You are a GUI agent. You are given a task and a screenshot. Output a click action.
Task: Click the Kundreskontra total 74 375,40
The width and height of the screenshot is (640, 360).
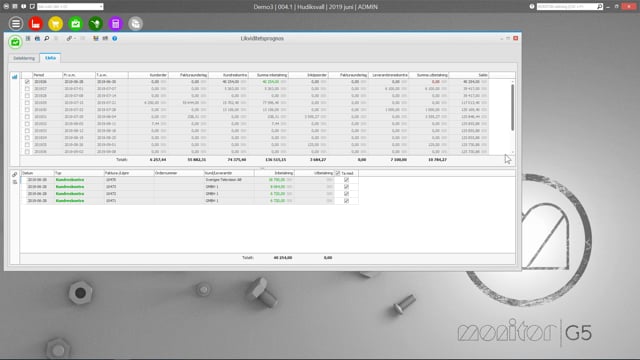[x=237, y=160]
